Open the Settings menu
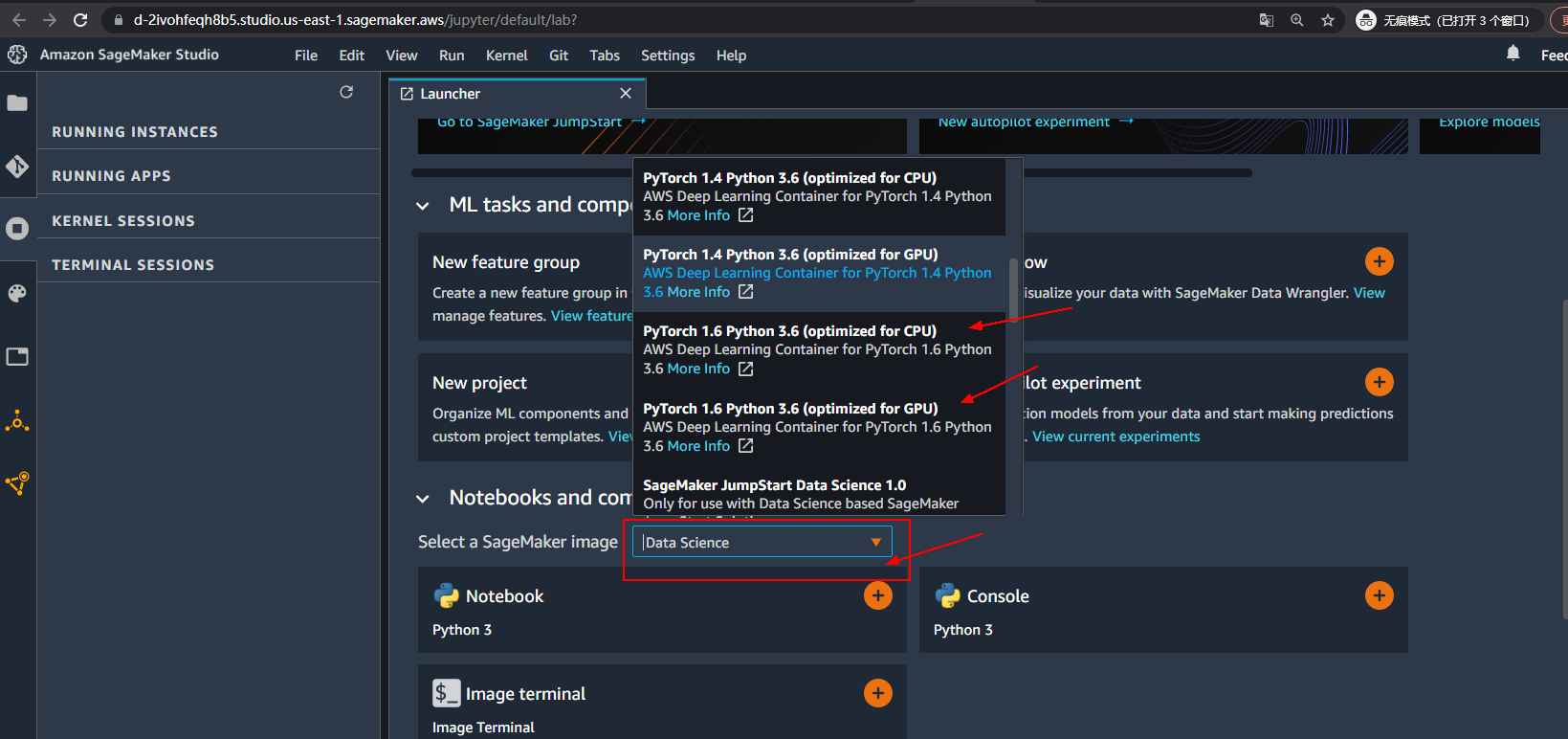The width and height of the screenshot is (1568, 739). click(x=668, y=56)
